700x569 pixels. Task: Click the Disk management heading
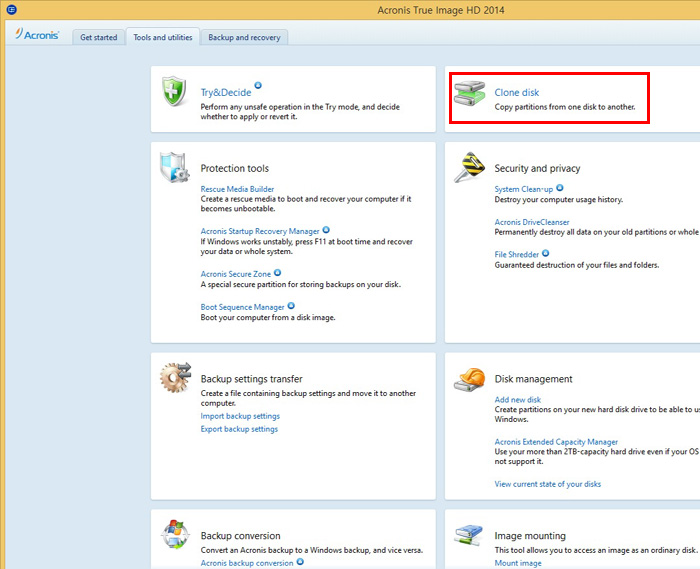[x=533, y=379]
